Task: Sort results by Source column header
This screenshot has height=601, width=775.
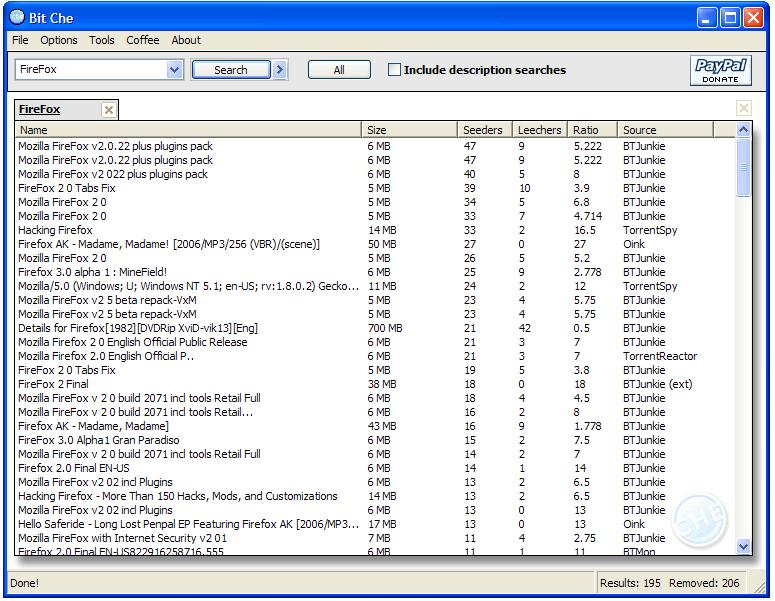Action: click(x=666, y=130)
